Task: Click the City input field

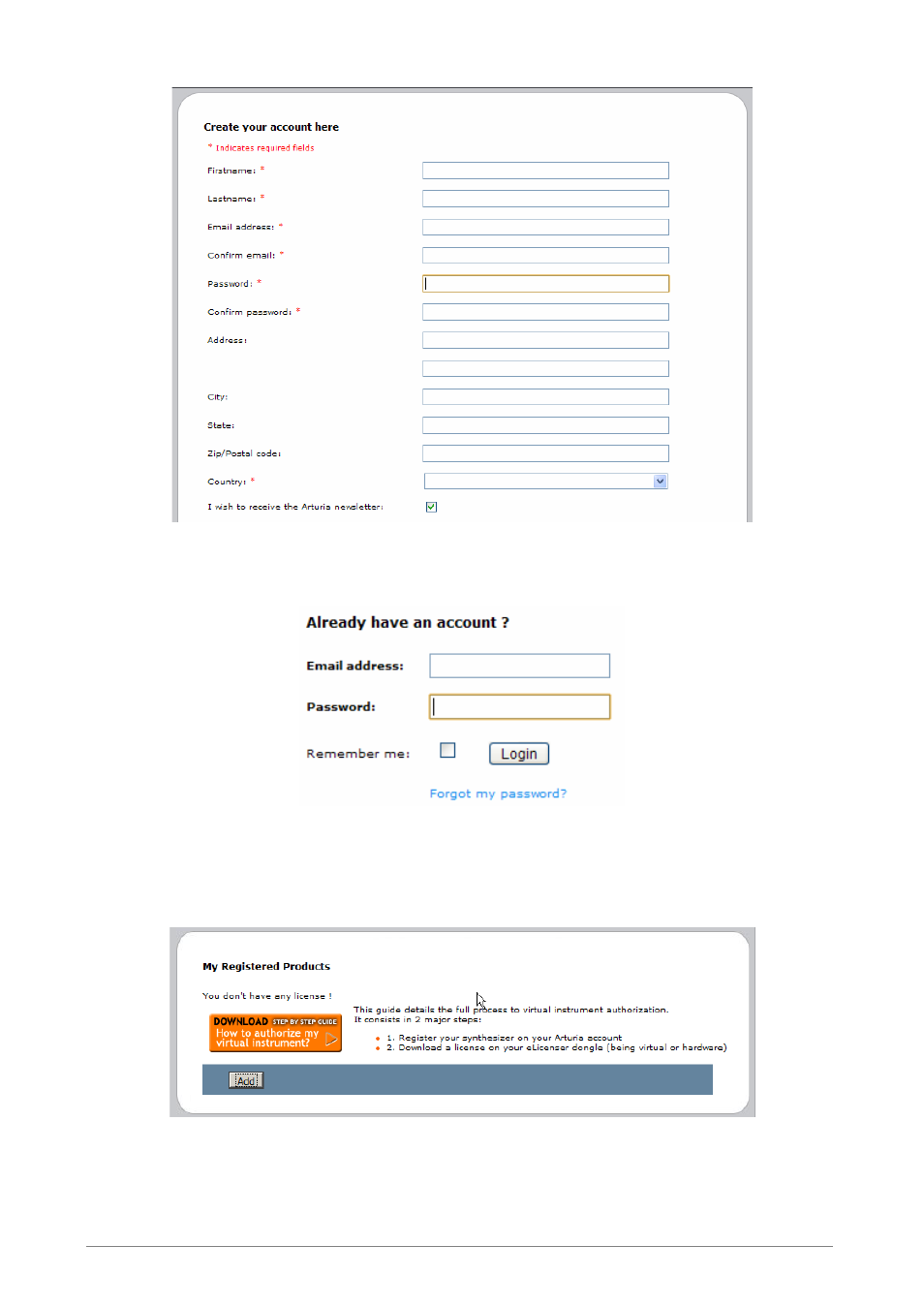Action: click(545, 397)
